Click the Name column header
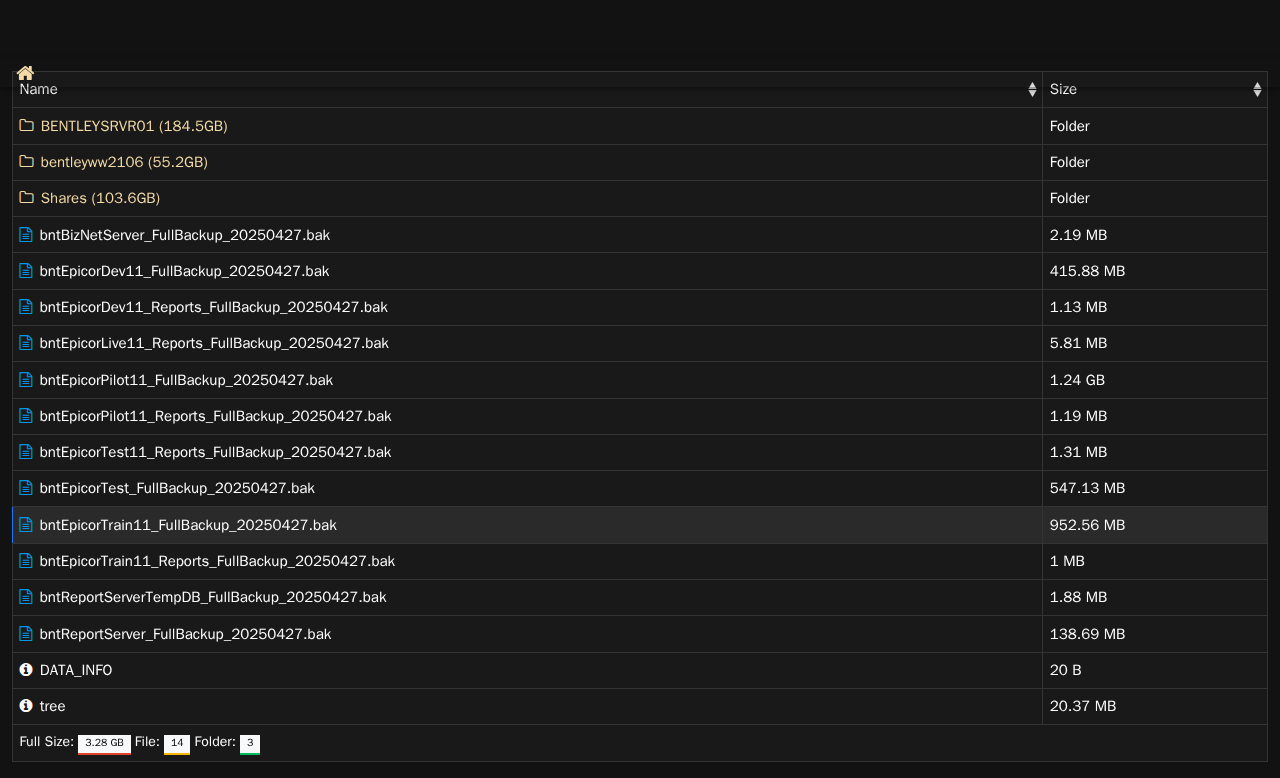 pos(527,90)
